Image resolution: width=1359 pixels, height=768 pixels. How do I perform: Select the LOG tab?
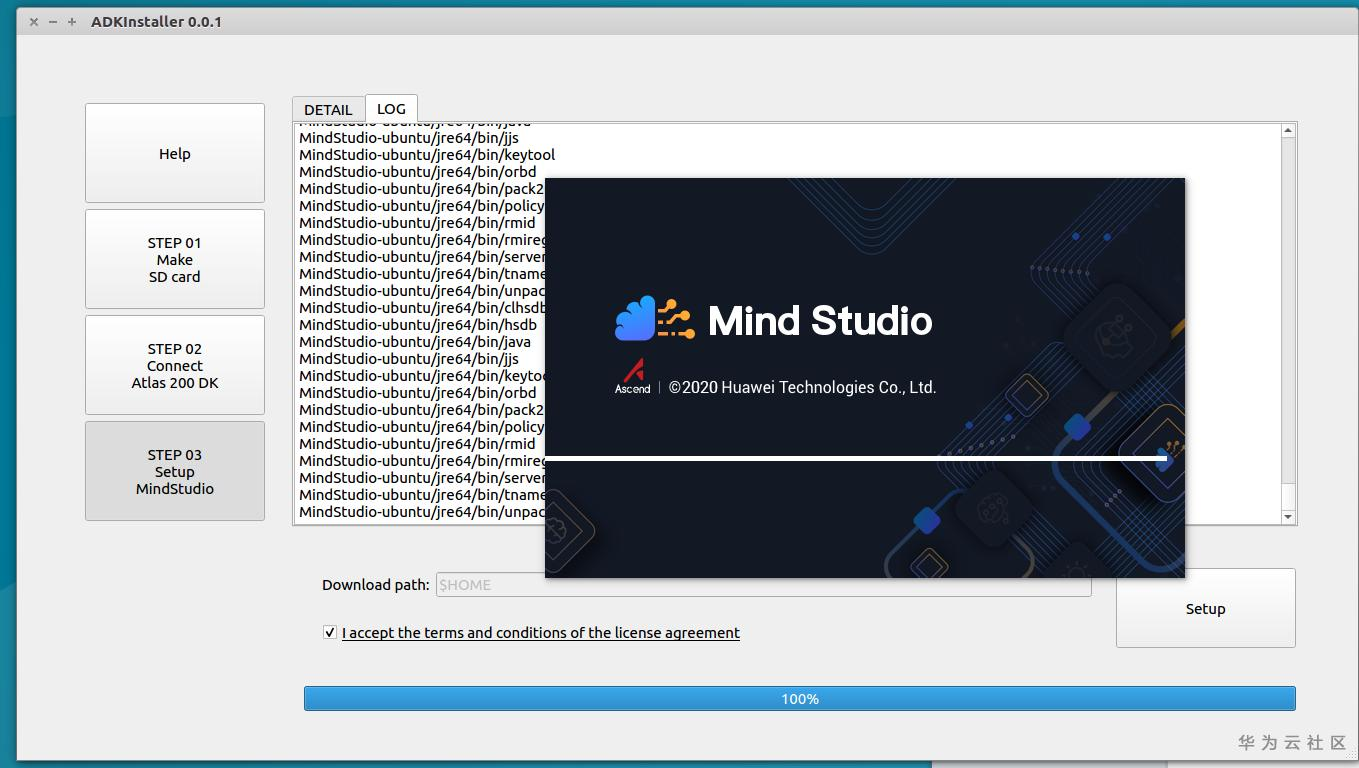coord(391,108)
